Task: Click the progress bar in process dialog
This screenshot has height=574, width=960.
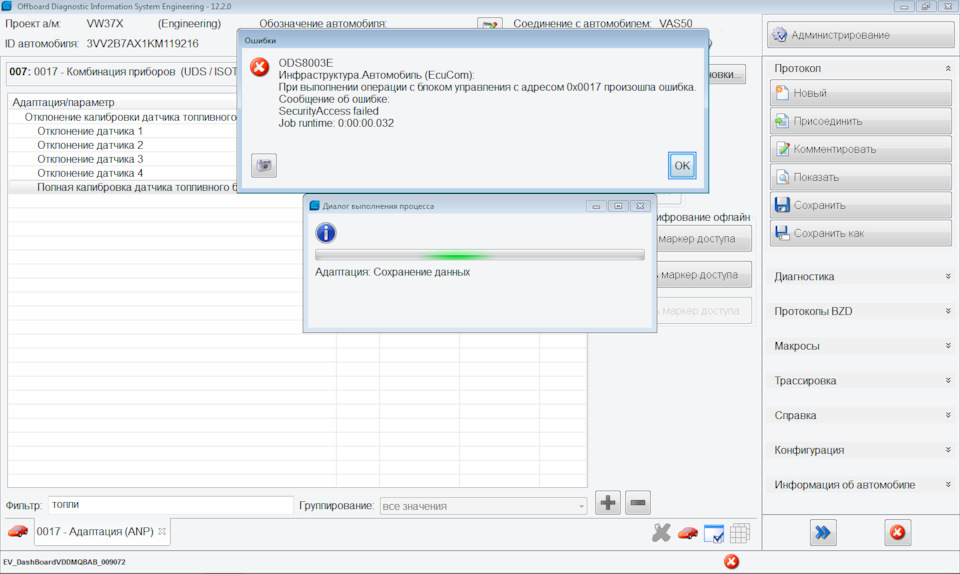Action: [479, 255]
